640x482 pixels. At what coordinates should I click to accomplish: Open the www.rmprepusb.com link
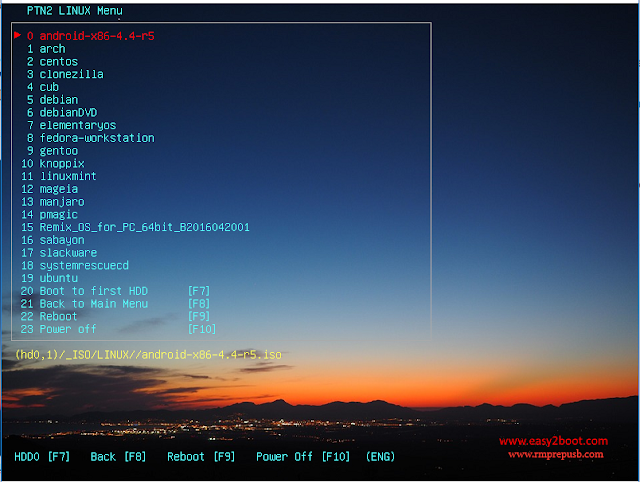point(556,454)
